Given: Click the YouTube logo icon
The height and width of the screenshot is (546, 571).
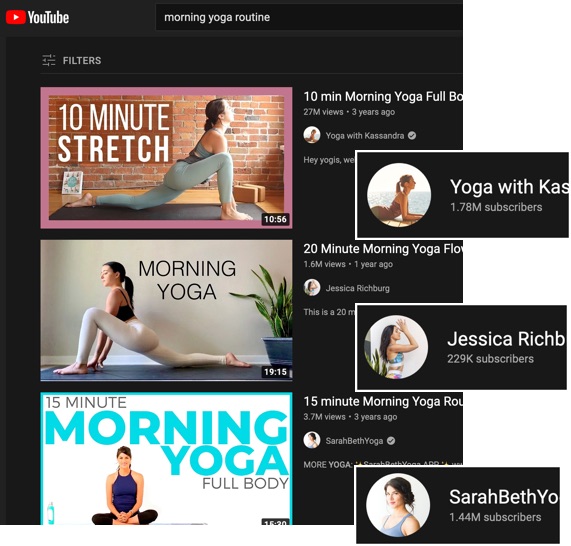Looking at the screenshot, I should coord(37,17).
